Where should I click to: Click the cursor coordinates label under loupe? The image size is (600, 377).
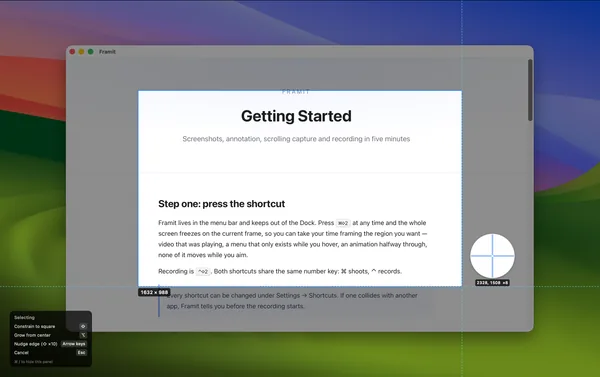(x=492, y=283)
